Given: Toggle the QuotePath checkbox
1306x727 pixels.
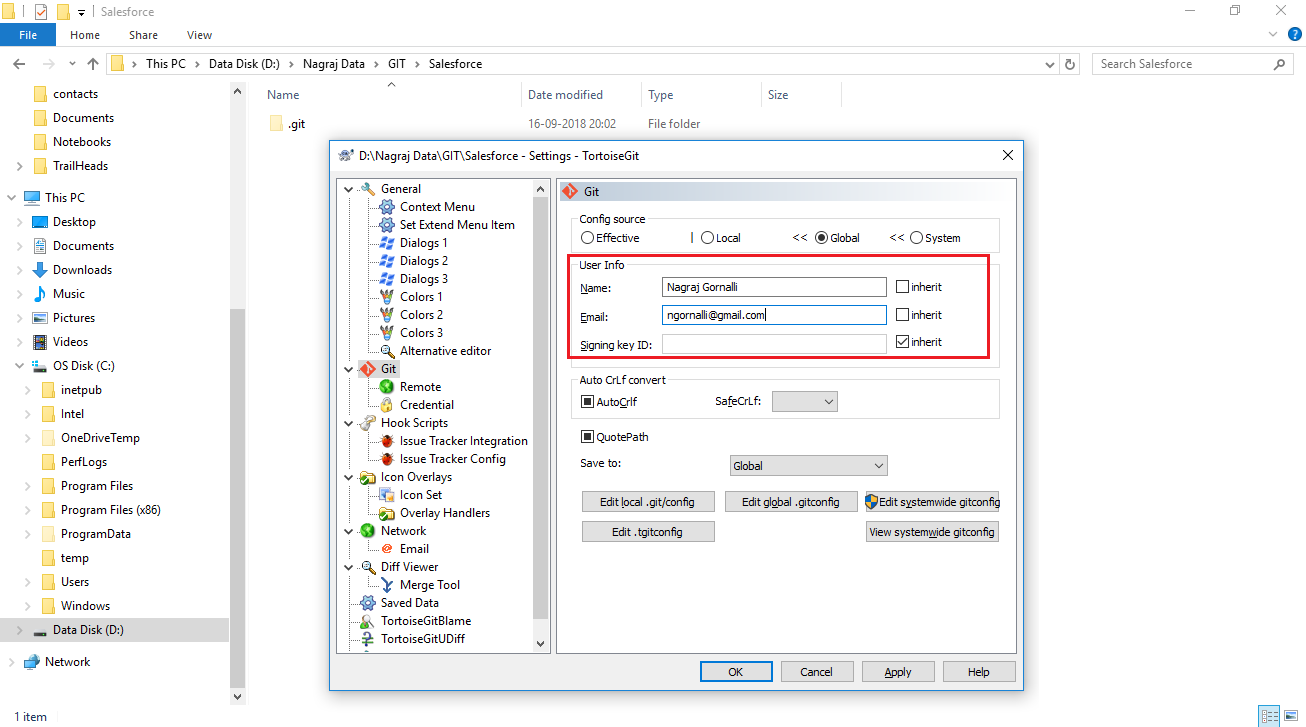Looking at the screenshot, I should tap(588, 437).
